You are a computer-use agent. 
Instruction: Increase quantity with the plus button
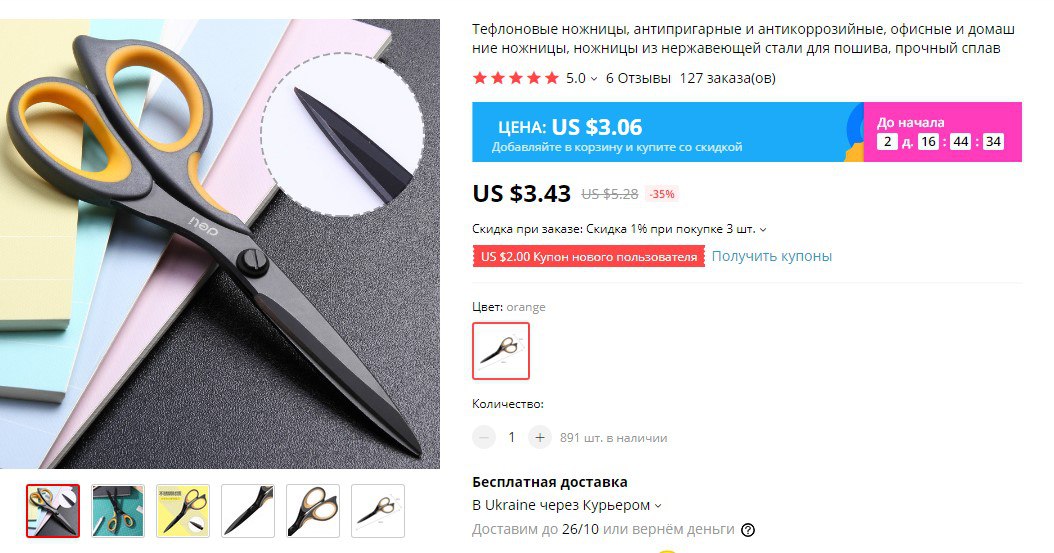(540, 437)
